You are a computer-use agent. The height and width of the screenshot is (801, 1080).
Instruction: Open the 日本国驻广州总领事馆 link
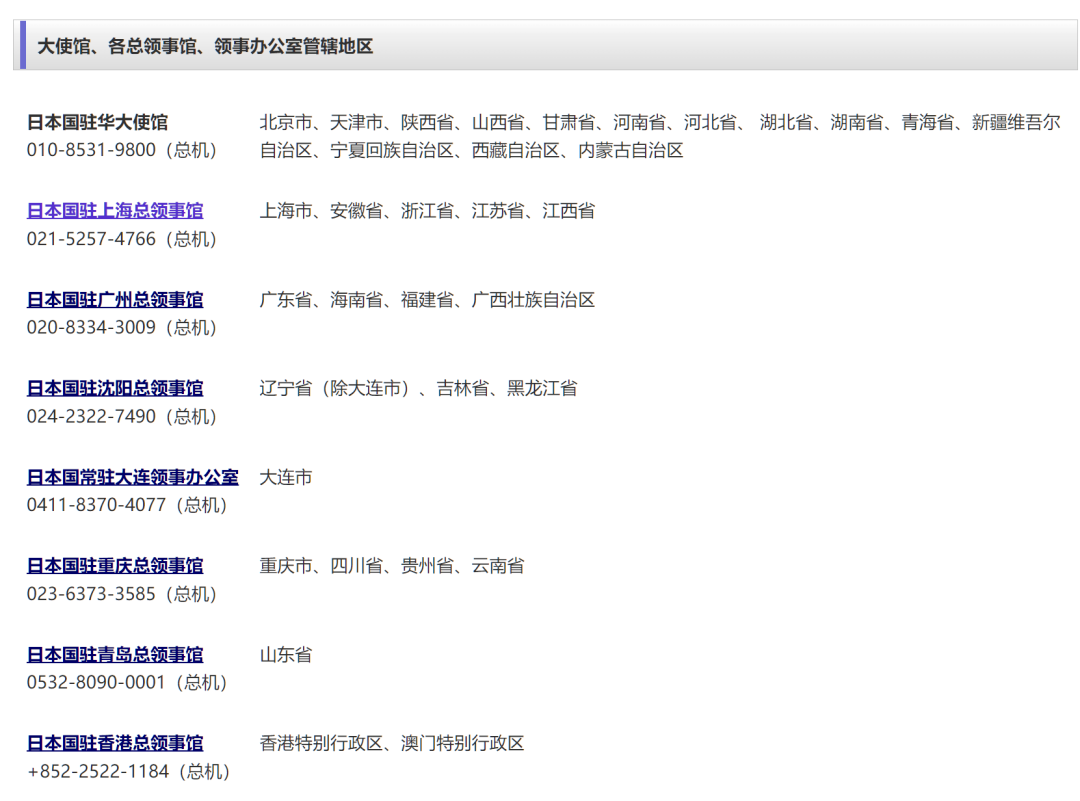pyautogui.click(x=115, y=300)
